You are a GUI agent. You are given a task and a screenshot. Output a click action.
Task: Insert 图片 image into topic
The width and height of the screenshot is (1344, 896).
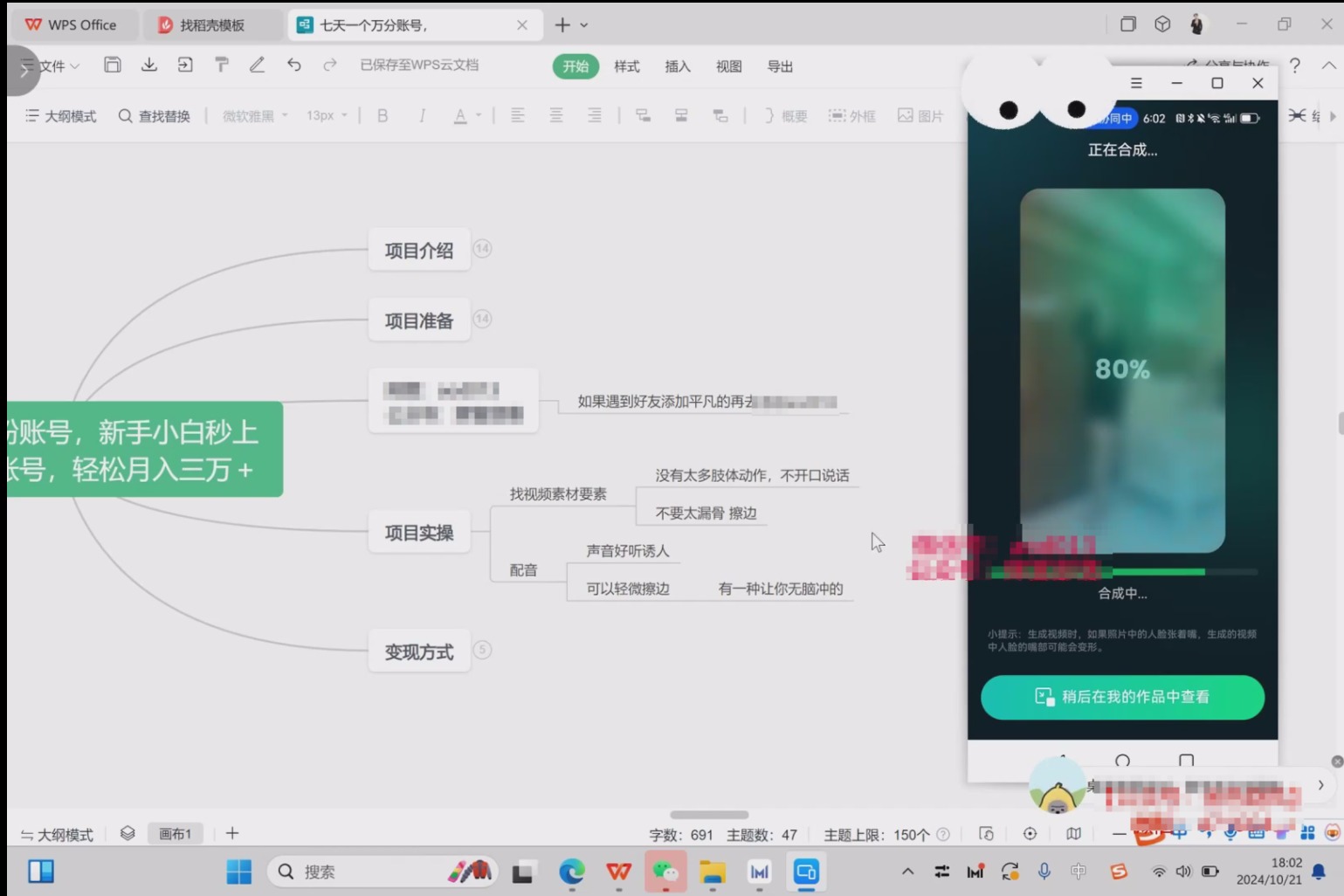(x=920, y=115)
